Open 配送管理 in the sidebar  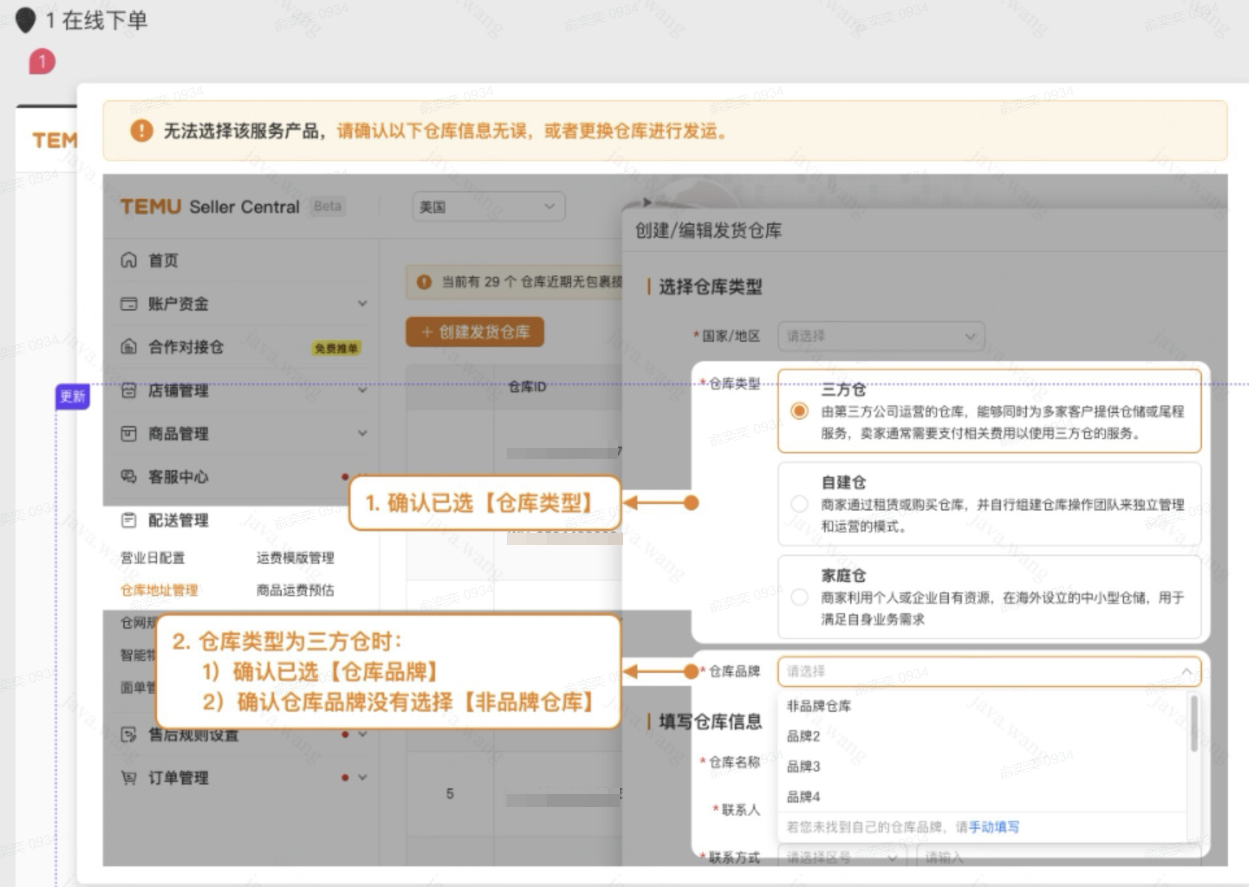tap(178, 520)
